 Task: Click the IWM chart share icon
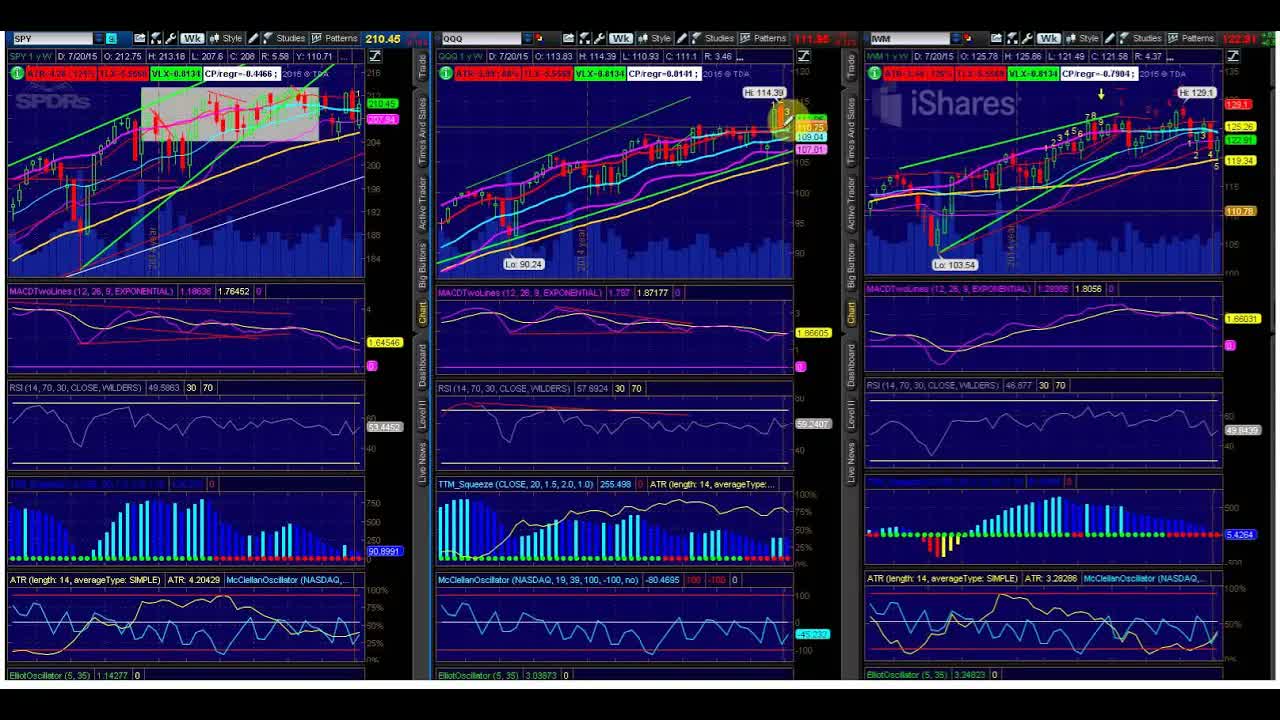(996, 38)
